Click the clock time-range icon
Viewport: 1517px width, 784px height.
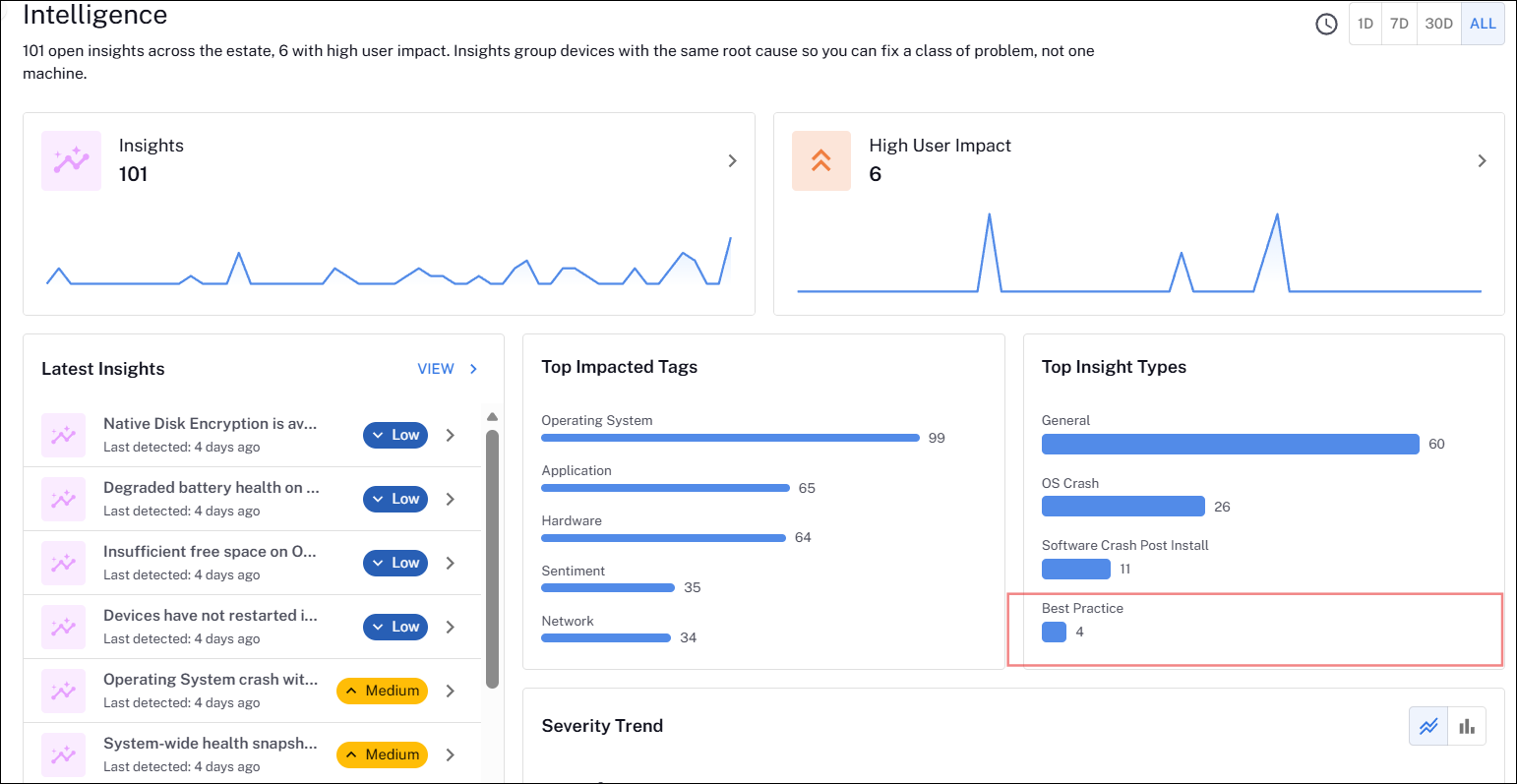1326,24
